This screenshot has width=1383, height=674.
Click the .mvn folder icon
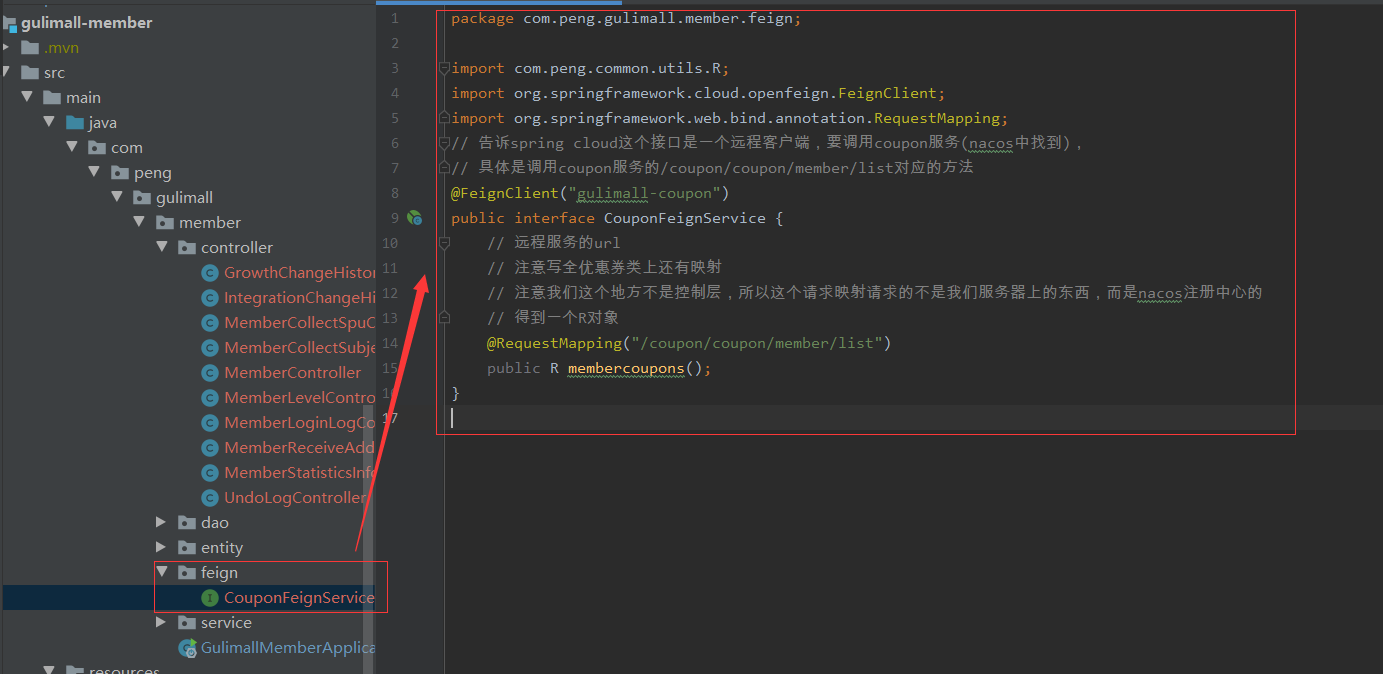point(30,47)
